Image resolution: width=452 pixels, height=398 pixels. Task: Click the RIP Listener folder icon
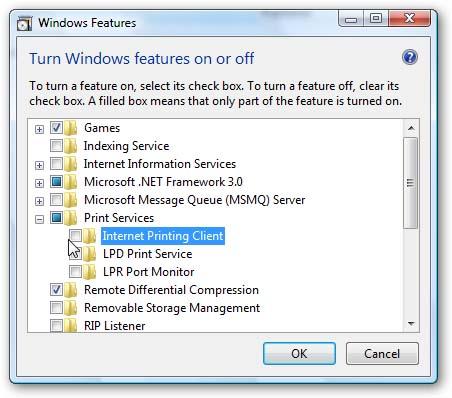[x=70, y=325]
